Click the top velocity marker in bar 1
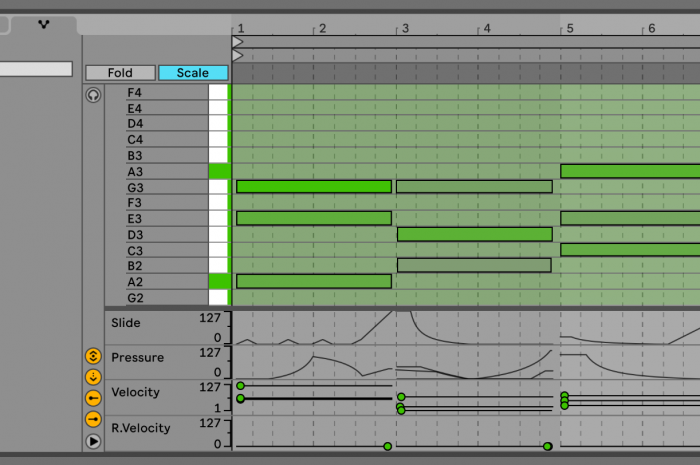Viewport: 700px width, 465px height. pos(241,386)
